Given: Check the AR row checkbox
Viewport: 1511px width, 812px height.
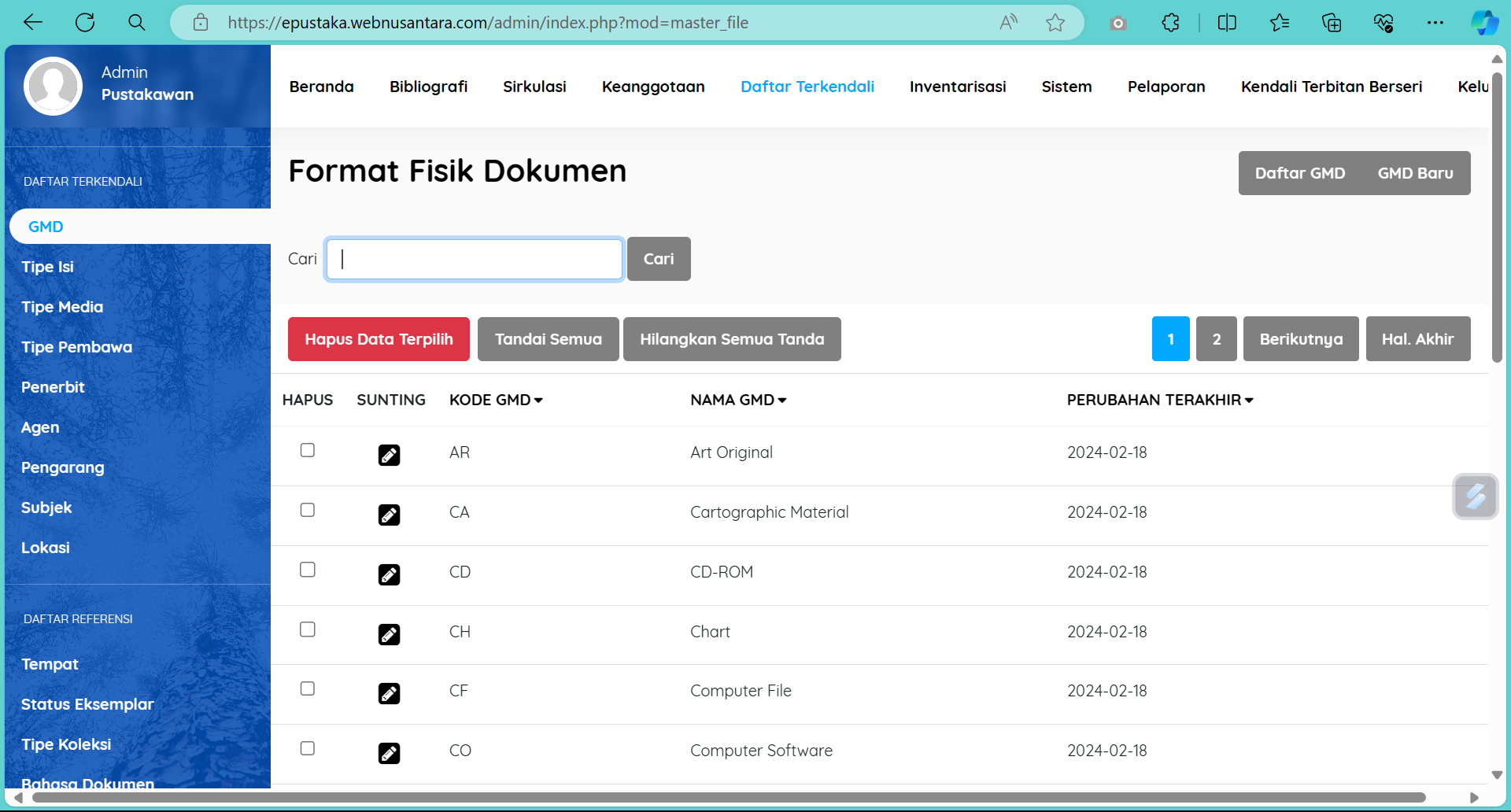Looking at the screenshot, I should (x=308, y=450).
